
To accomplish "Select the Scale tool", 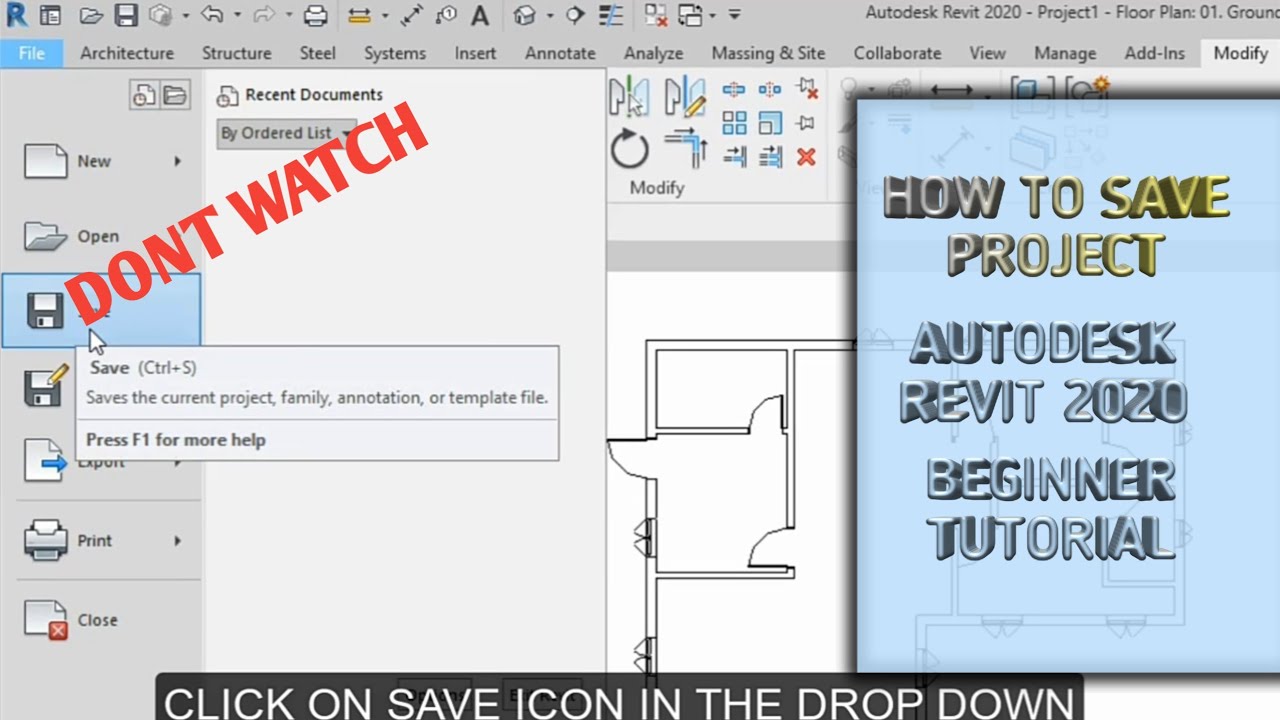I will pos(770,123).
